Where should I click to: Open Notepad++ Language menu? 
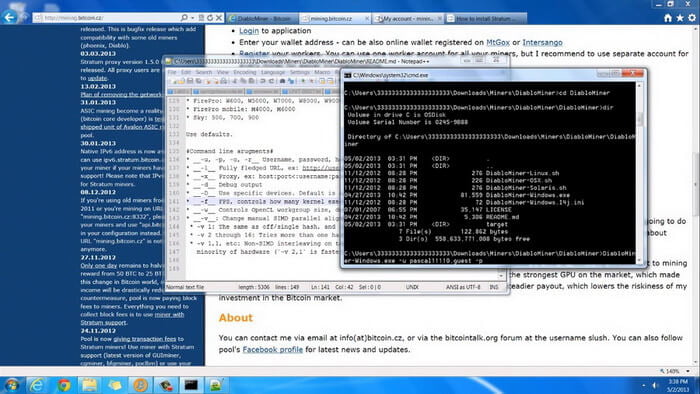pyautogui.click(x=272, y=72)
